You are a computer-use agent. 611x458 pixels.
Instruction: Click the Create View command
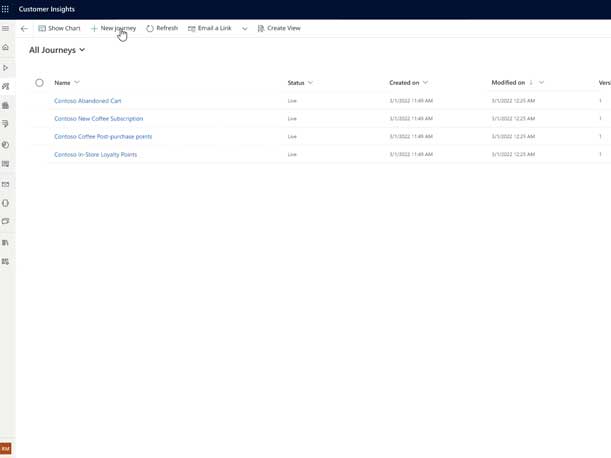coord(279,28)
